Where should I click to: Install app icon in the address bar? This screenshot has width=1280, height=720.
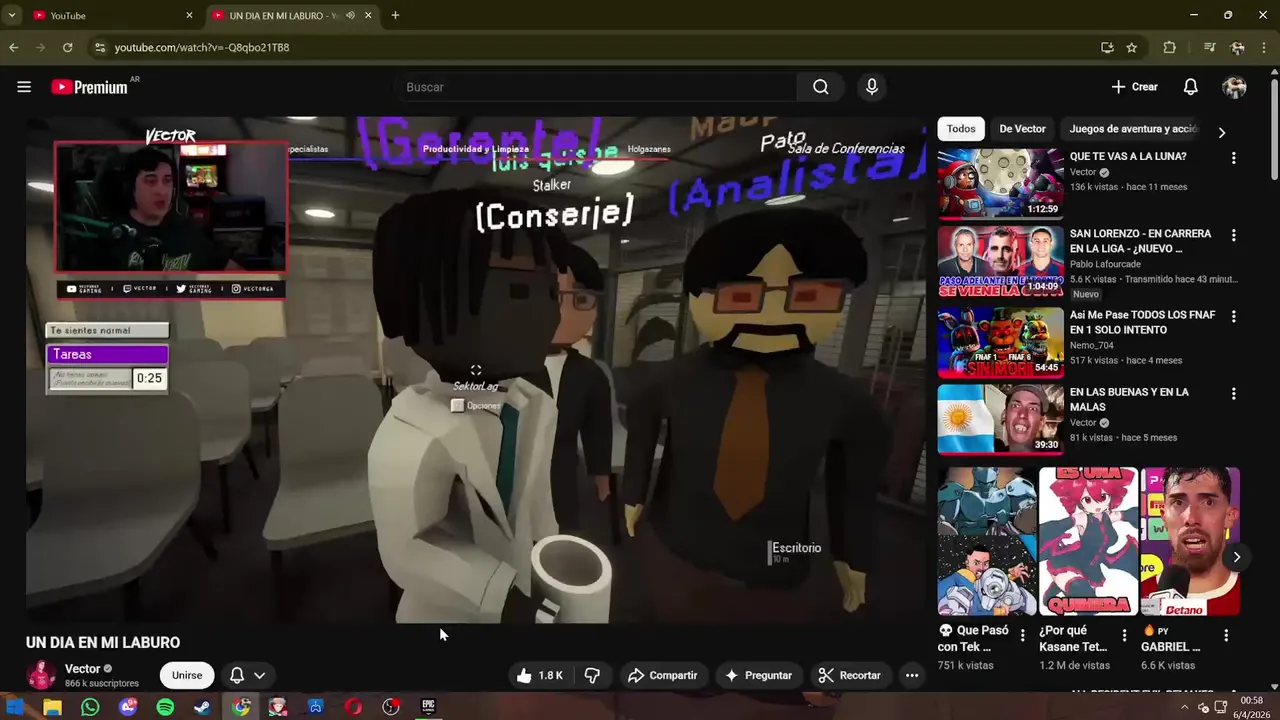[1107, 47]
